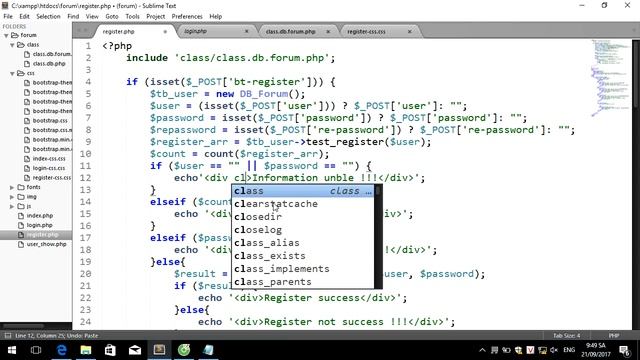Click ENG language indicator
Viewport: 640px width, 360px height.
coord(569,350)
